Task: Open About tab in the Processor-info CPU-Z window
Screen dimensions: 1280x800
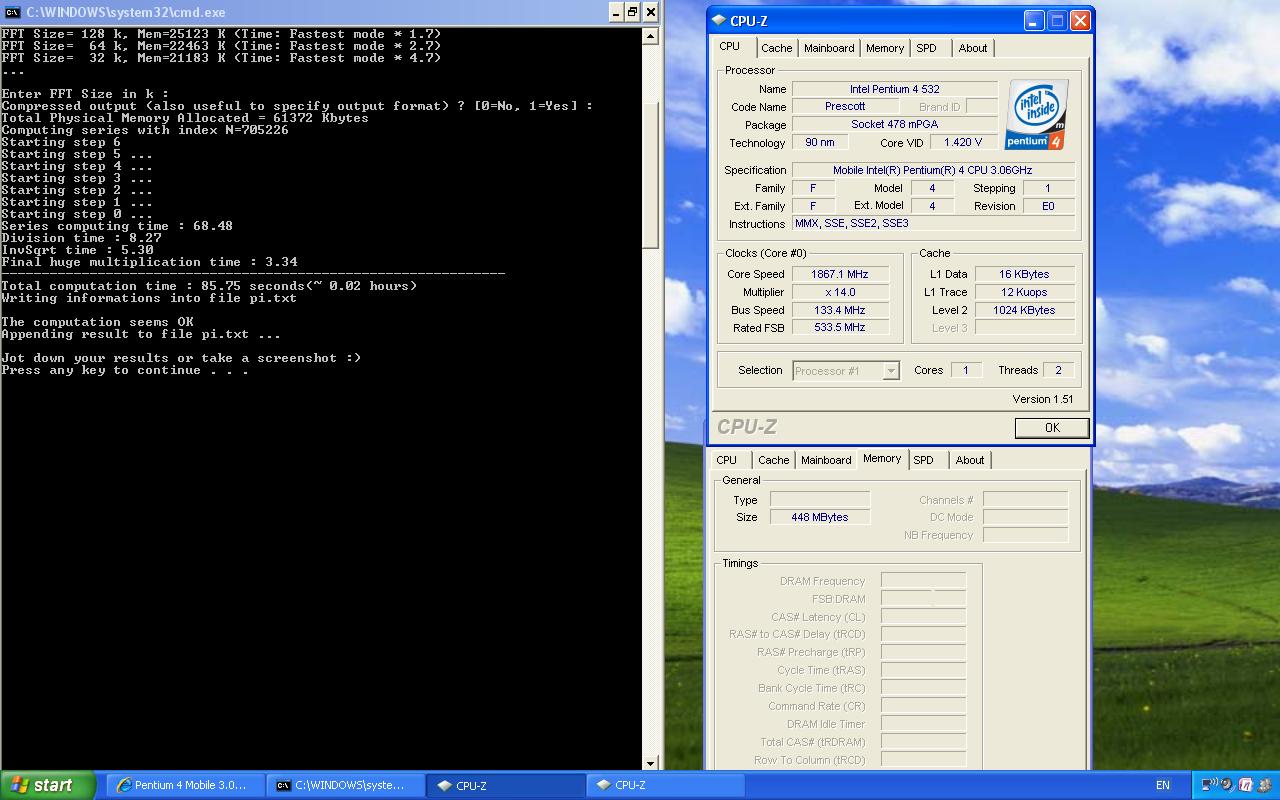Action: tap(973, 48)
